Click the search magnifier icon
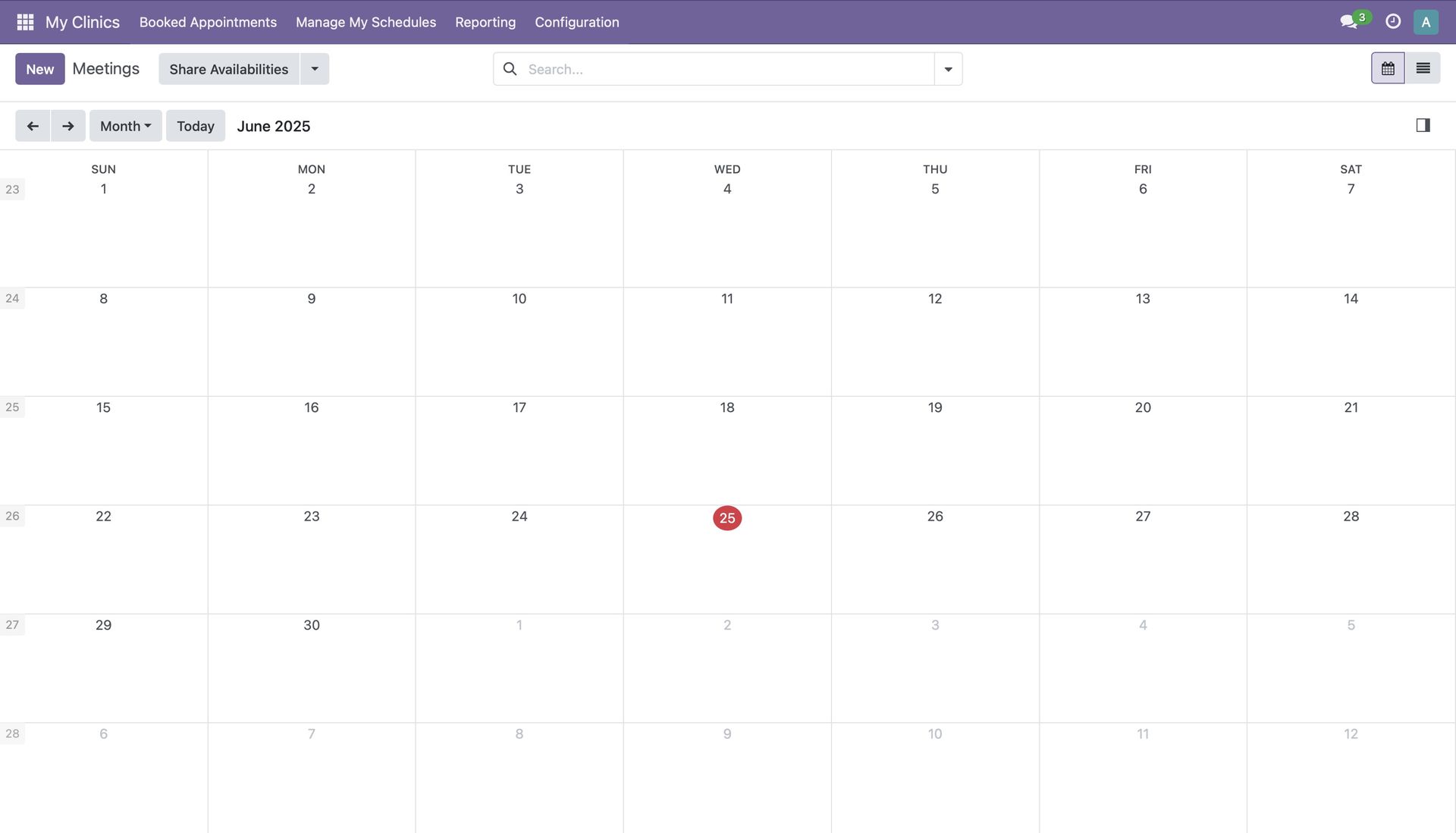Image resolution: width=1456 pixels, height=833 pixels. [x=510, y=69]
